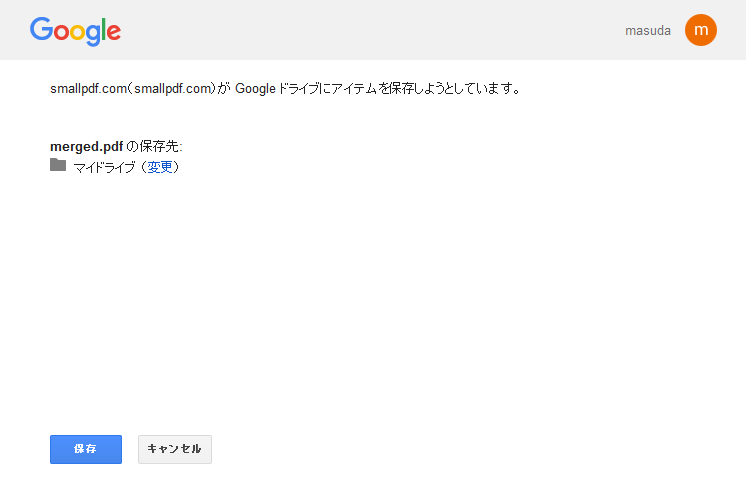Image resolution: width=746 pixels, height=490 pixels.
Task: Click the yellow 'o' of the Google logo
Action: 78,32
